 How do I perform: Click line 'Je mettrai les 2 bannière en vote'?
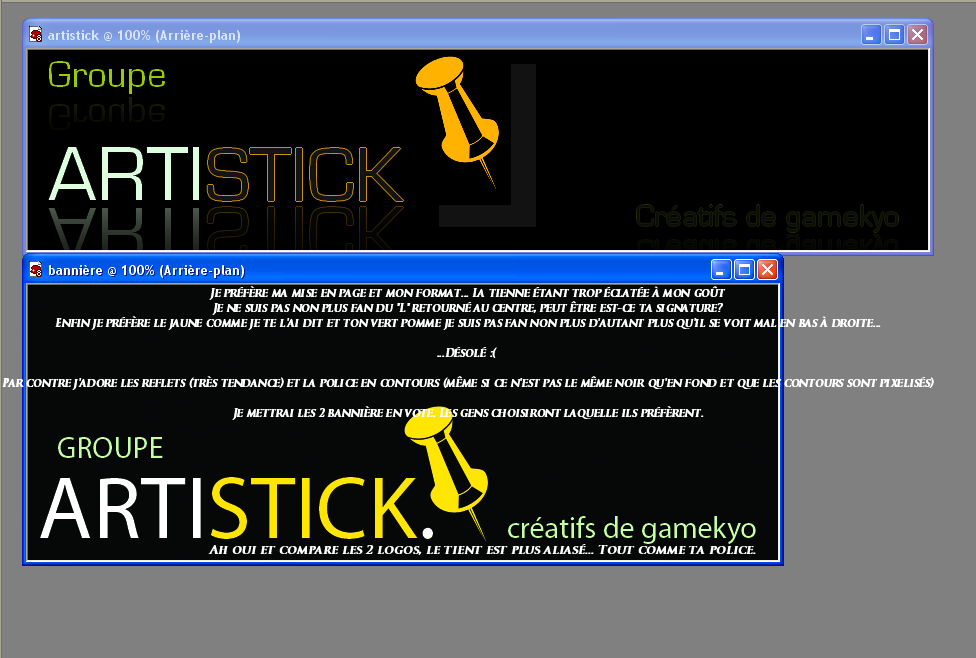(468, 413)
